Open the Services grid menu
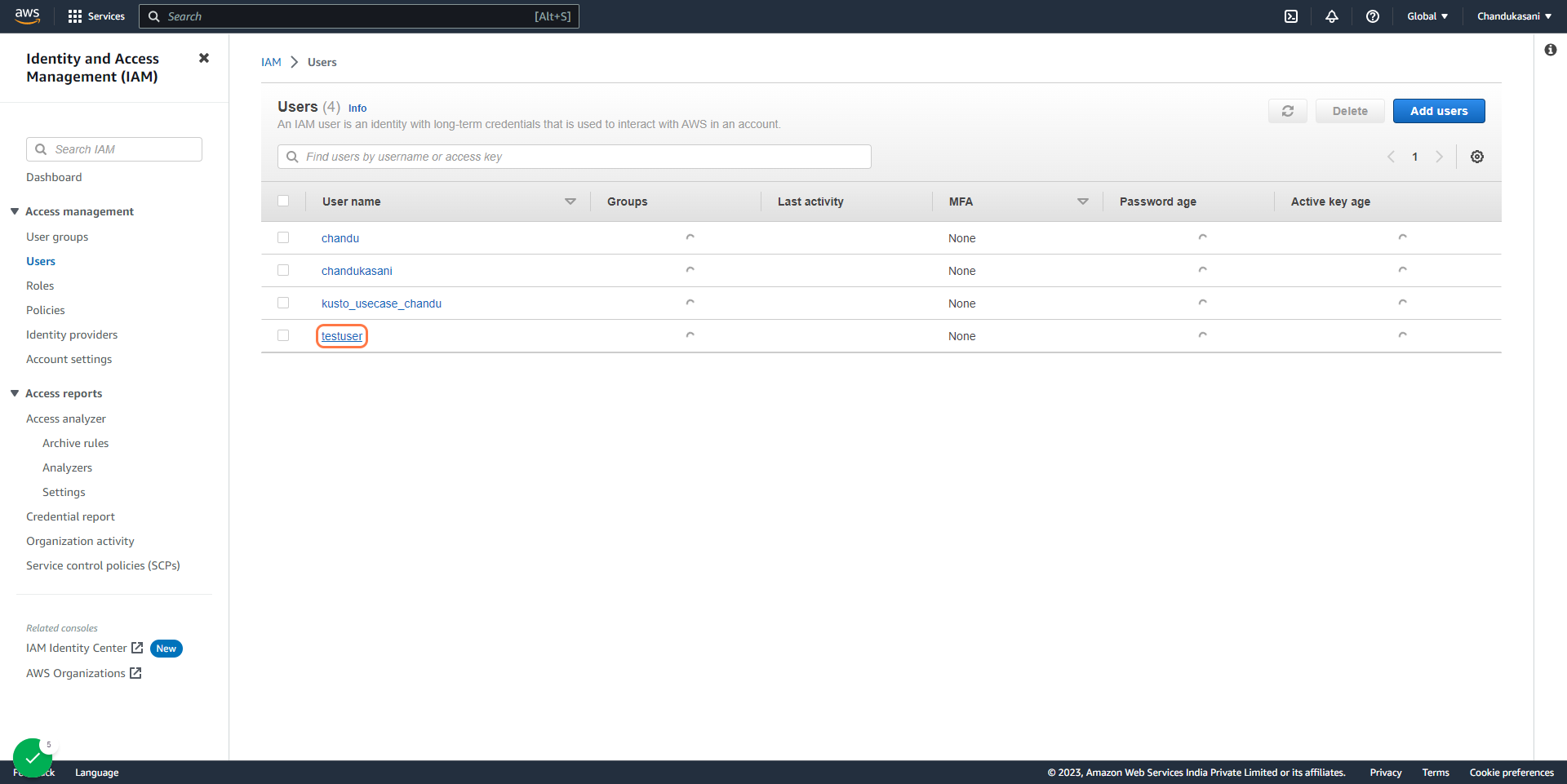 pos(96,16)
